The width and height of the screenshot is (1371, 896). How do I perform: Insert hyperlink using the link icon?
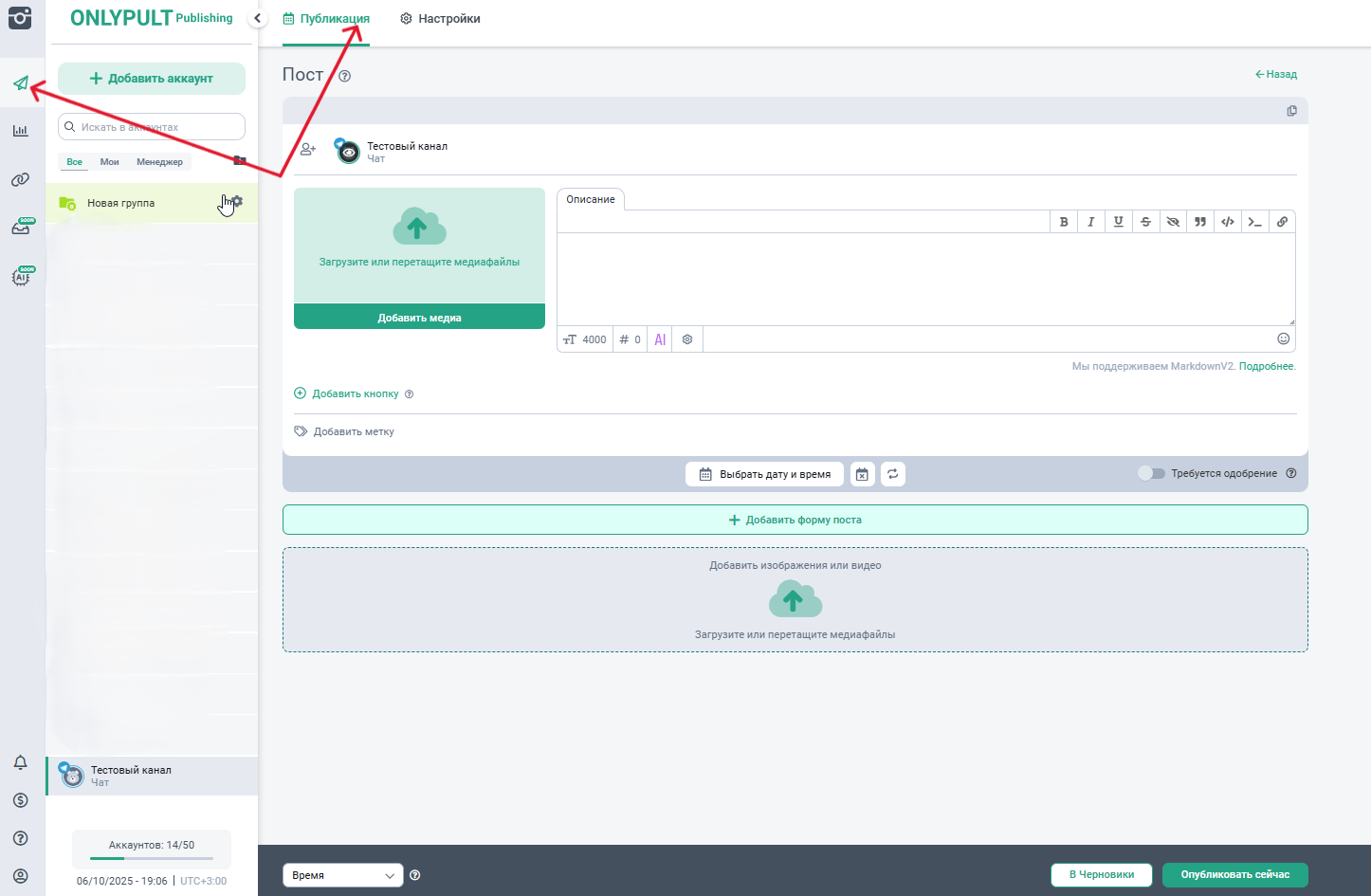[x=1282, y=222]
